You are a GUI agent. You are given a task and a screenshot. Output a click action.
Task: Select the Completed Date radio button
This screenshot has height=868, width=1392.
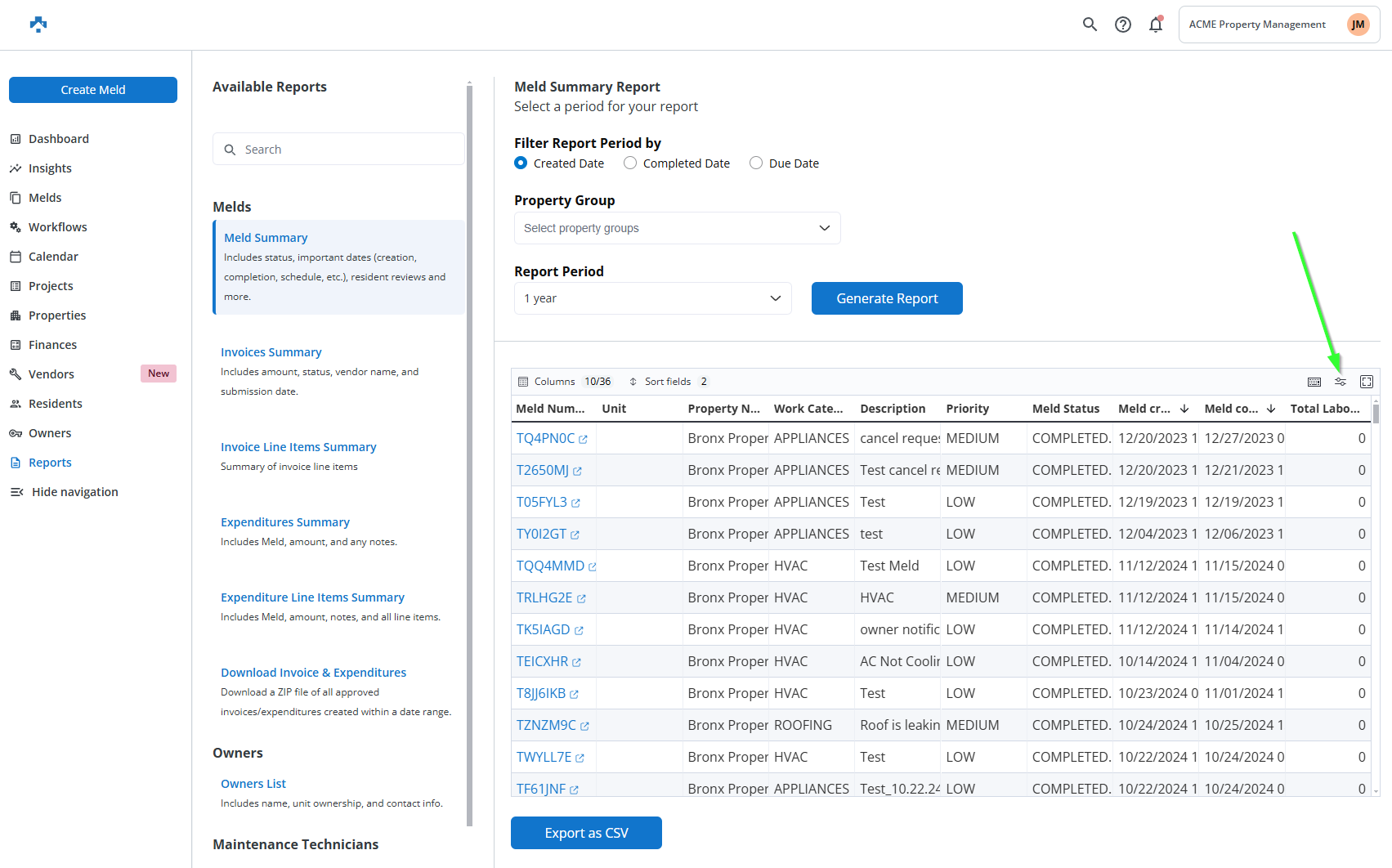(x=630, y=163)
